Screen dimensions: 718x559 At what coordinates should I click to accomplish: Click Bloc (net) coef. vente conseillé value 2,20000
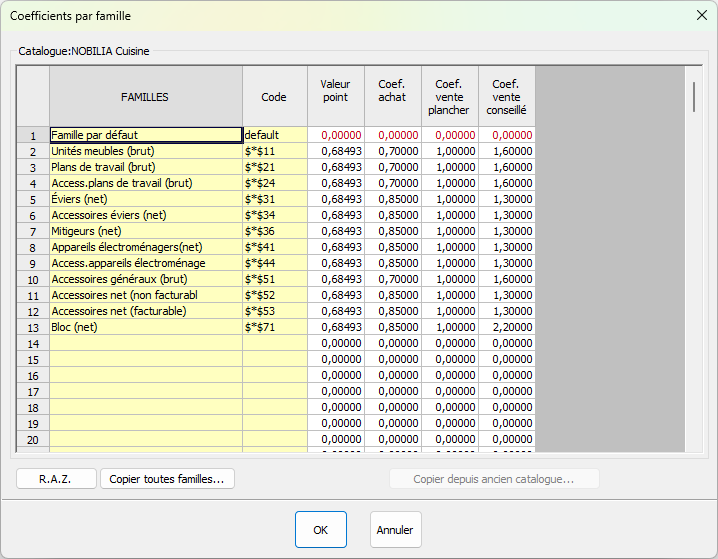click(x=506, y=327)
